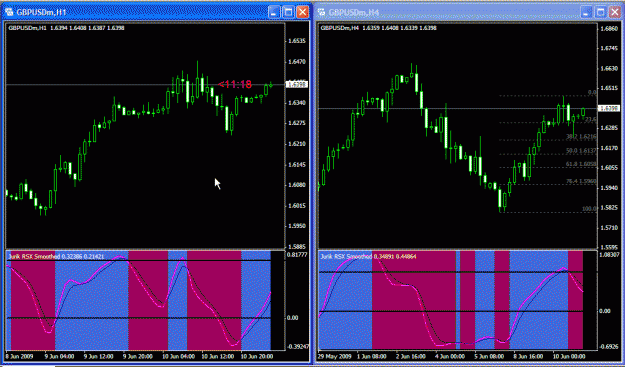Maximize the GBPUSDm,H1 chart window
This screenshot has width=625, height=367.
(288, 12)
